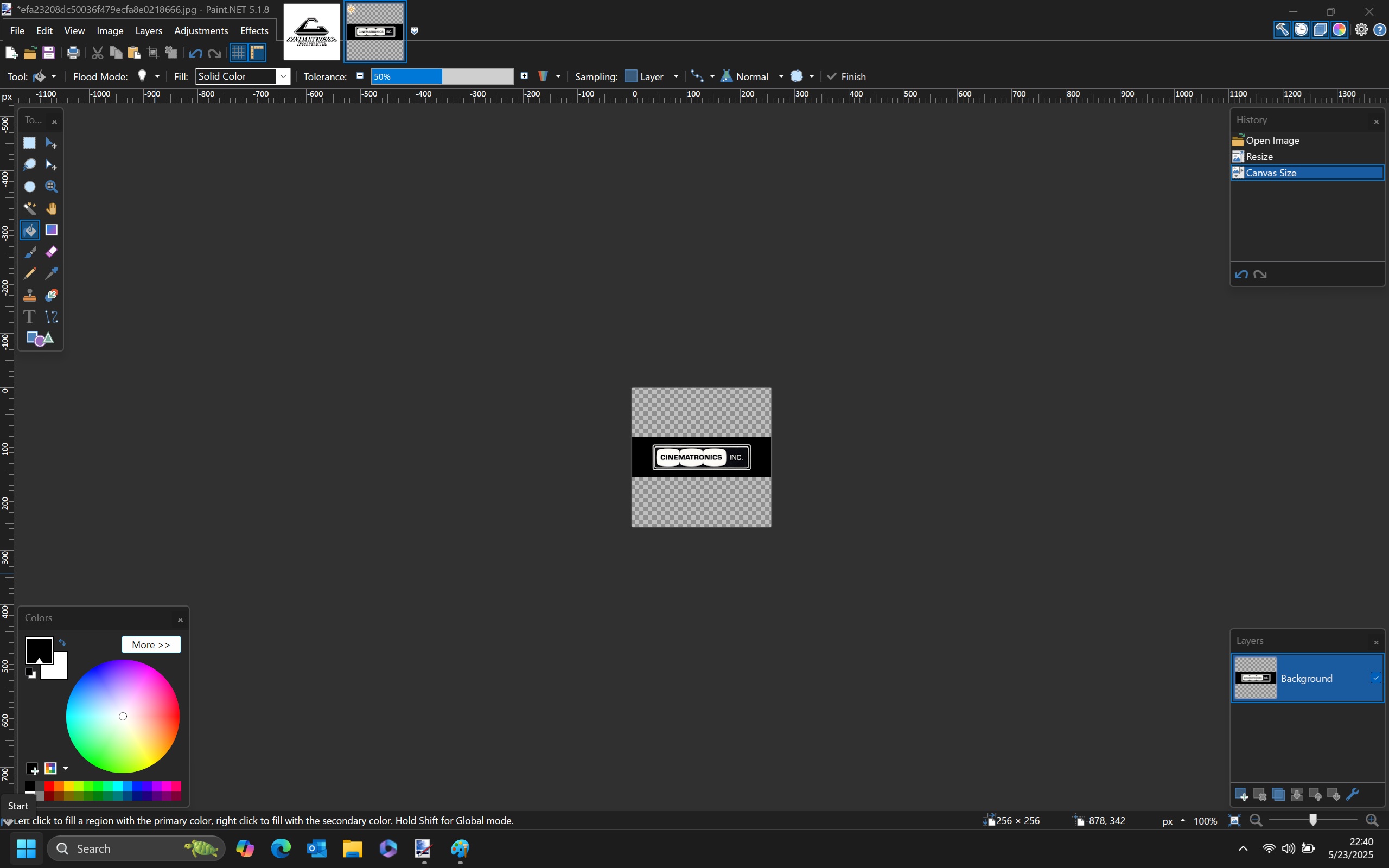Viewport: 1389px width, 868px height.
Task: Click the More >> button
Action: [x=151, y=644]
